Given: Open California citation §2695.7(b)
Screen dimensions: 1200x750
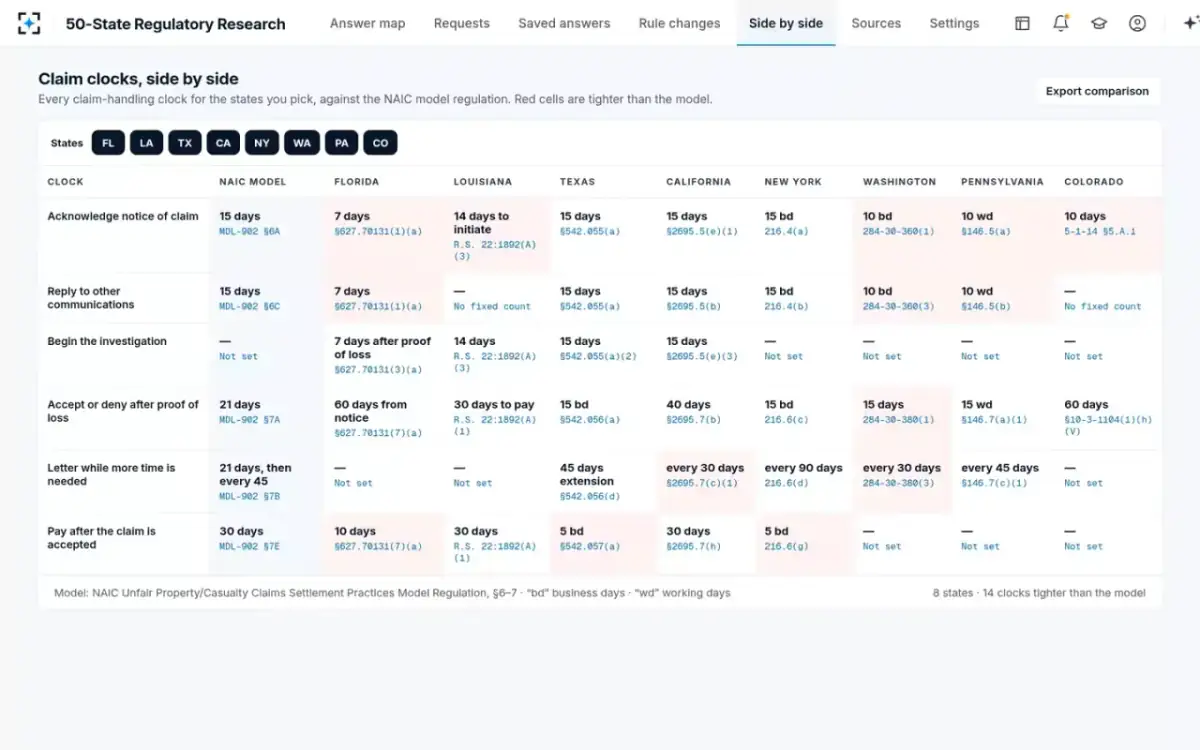Looking at the screenshot, I should [x=694, y=420].
